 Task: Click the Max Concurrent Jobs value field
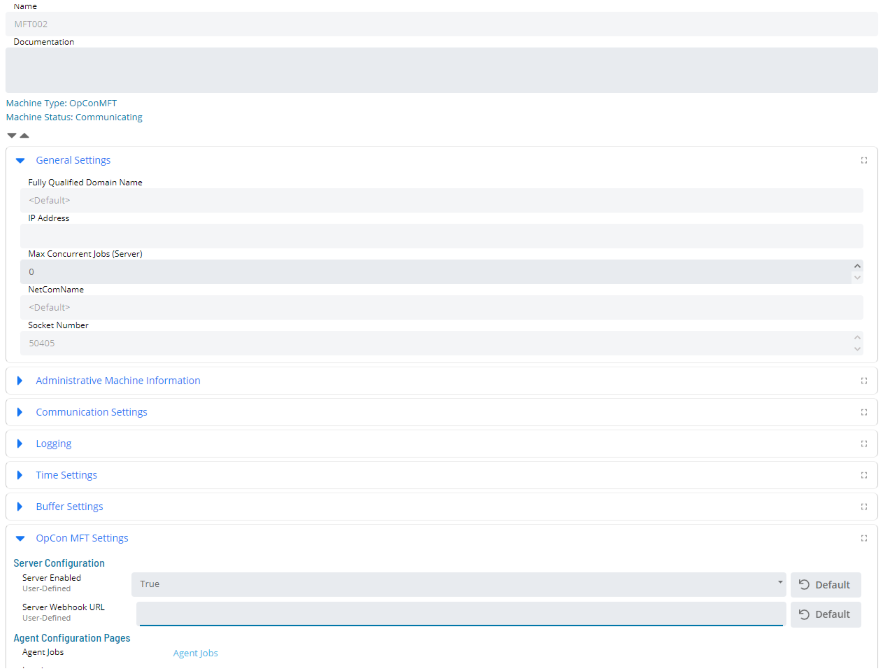click(436, 272)
